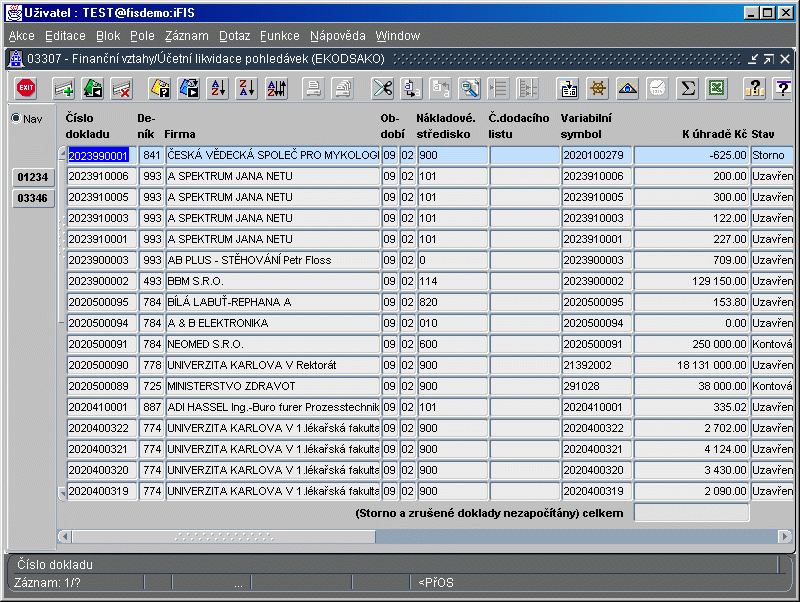Click the insert new record icon
800x602 pixels.
pyautogui.click(x=64, y=89)
